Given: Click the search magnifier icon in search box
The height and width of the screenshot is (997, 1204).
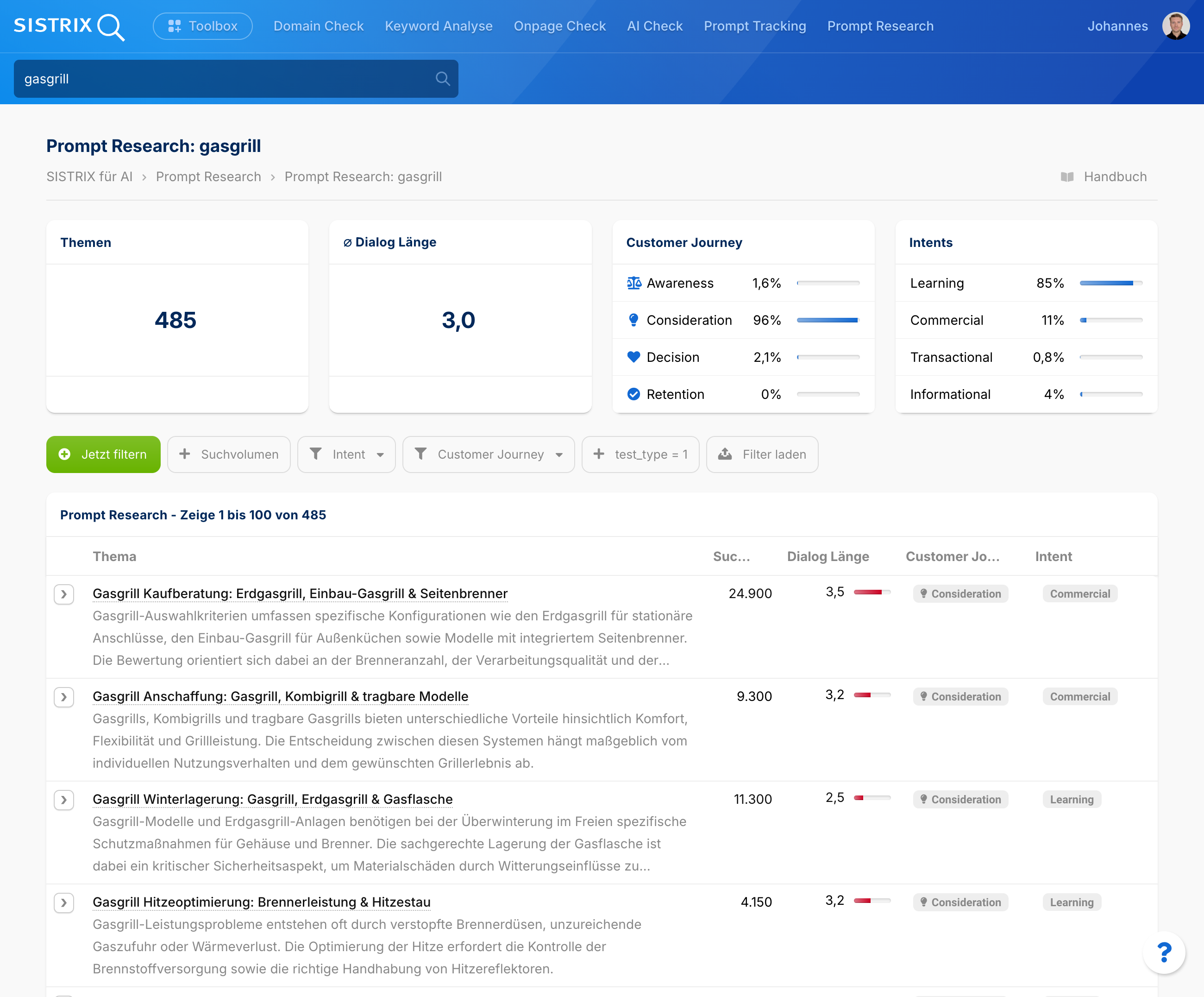Looking at the screenshot, I should click(x=442, y=79).
